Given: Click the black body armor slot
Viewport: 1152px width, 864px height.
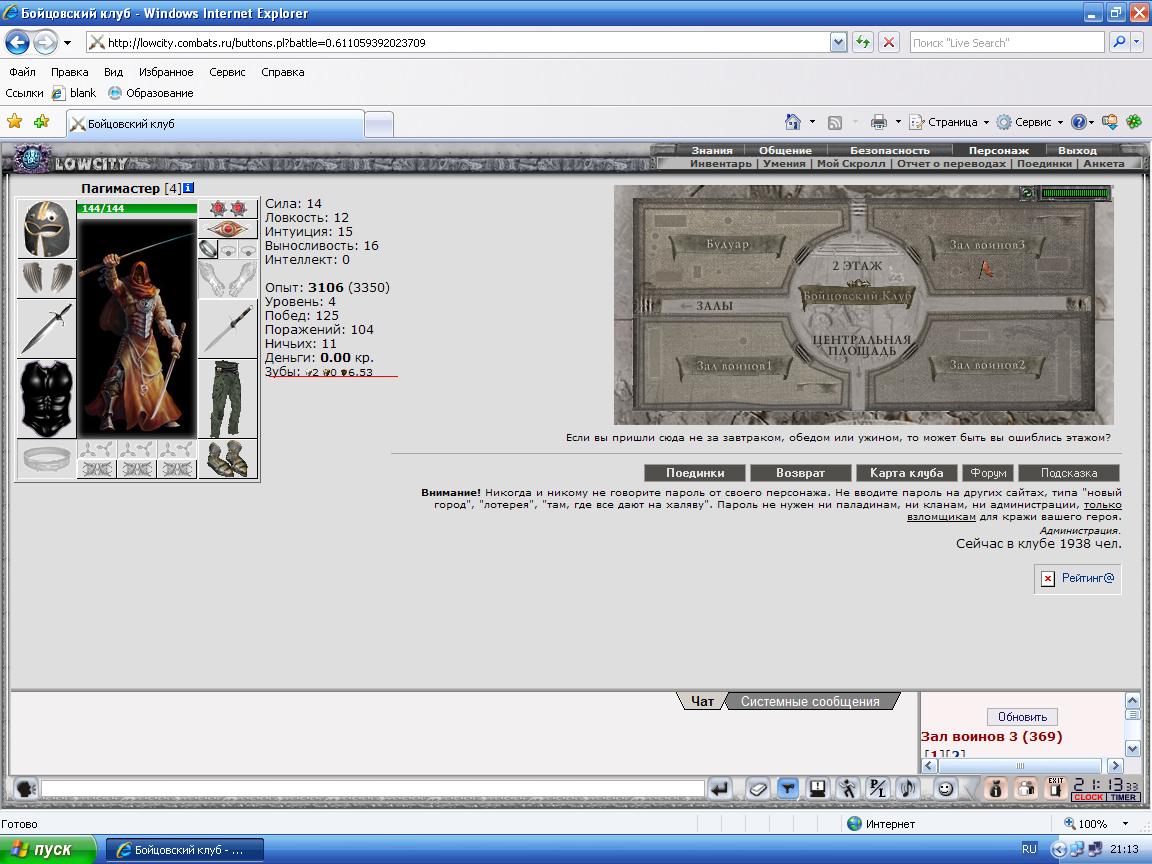Looking at the screenshot, I should click(46, 398).
